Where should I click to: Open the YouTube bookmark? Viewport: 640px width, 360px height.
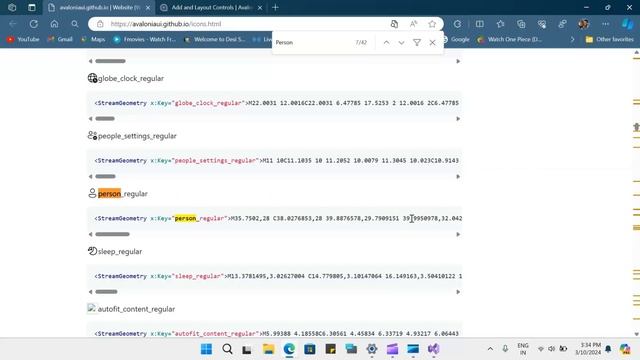pos(23,39)
